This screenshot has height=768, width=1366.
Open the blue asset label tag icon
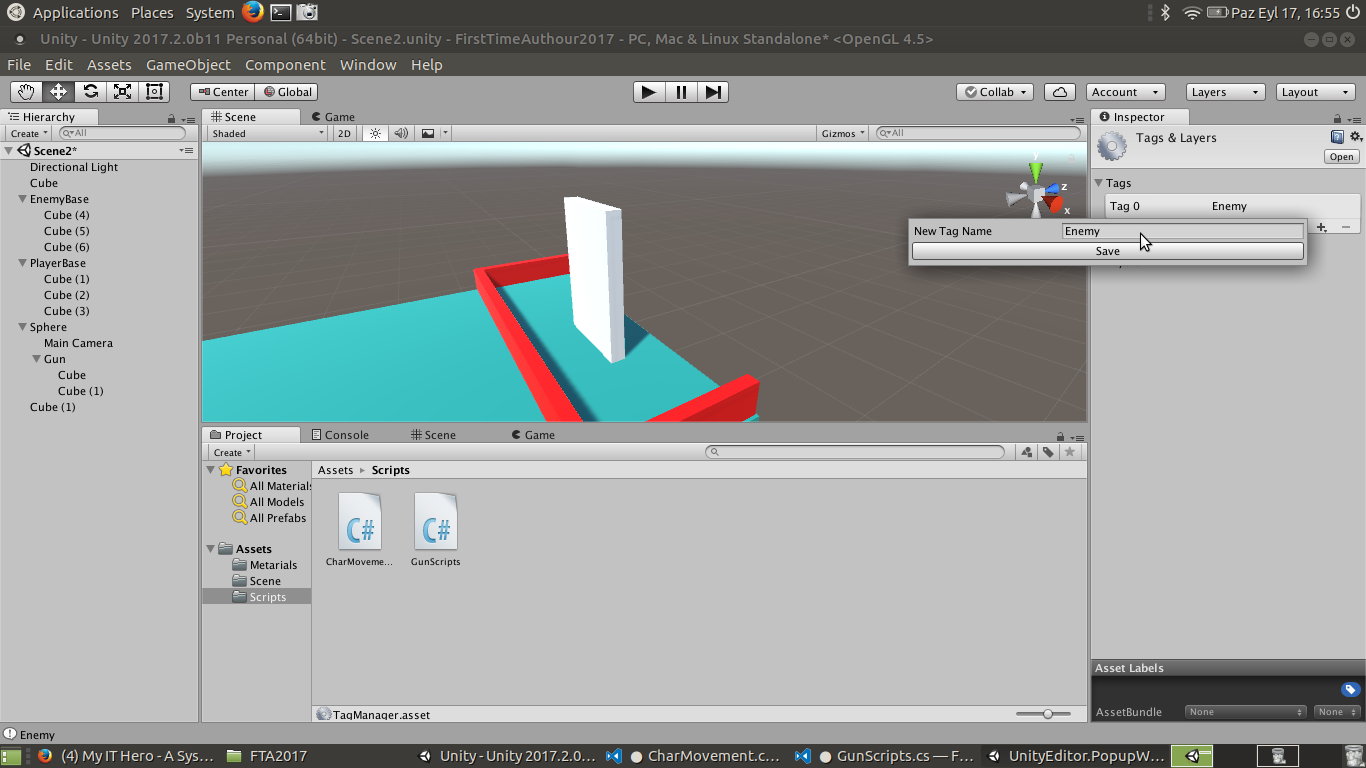pos(1350,690)
